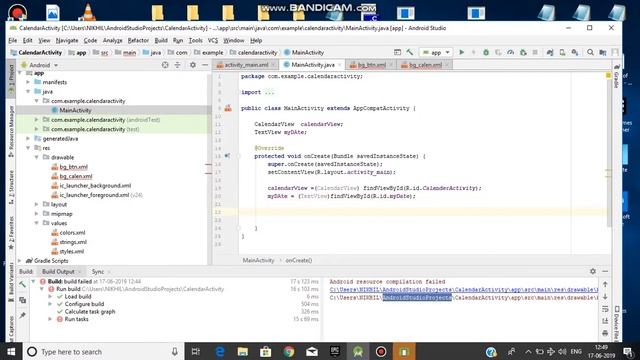Open Microsoft Edge from the taskbar
This screenshot has height=360, width=640.
(220, 351)
